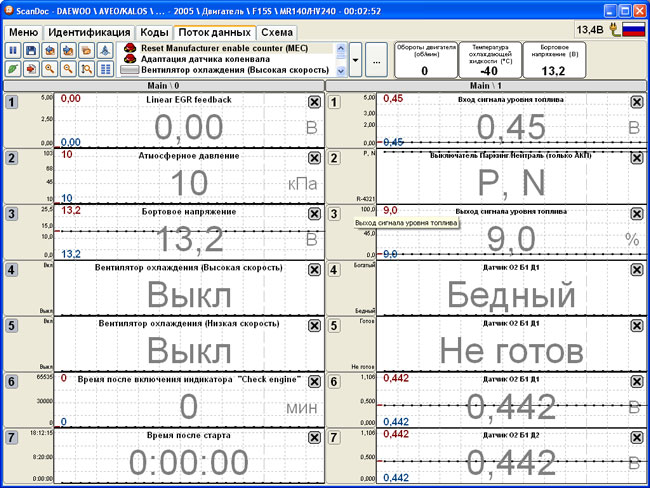Select Reset Manufacturer enable counter (MEC) item
Viewport: 650px width, 488px height.
click(x=232, y=48)
